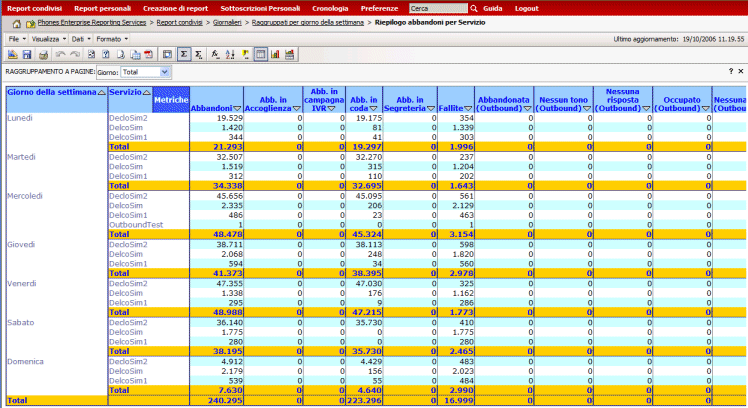748x408 pixels.
Task: Click help question mark on page-by bar
Action: pos(731,71)
